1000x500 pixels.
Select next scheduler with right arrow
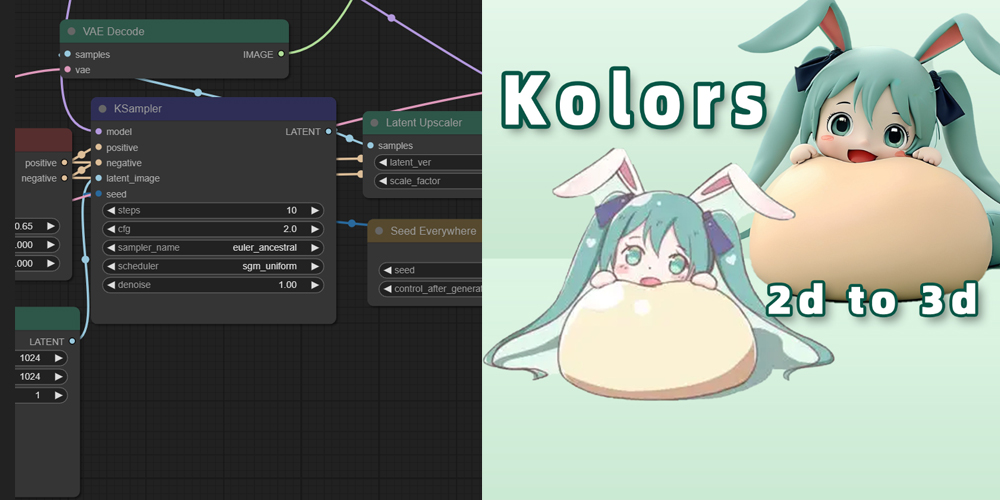pos(315,266)
